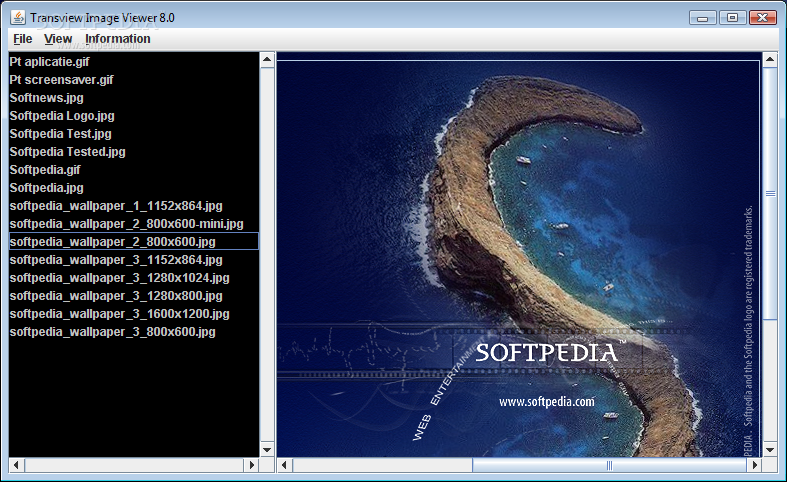Click image pane scroll left arrow
787x482 pixels.
[285, 465]
